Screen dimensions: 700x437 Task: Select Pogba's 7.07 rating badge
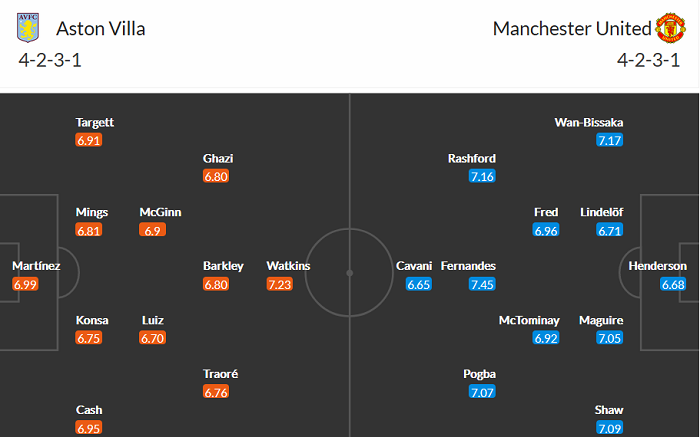(x=482, y=392)
